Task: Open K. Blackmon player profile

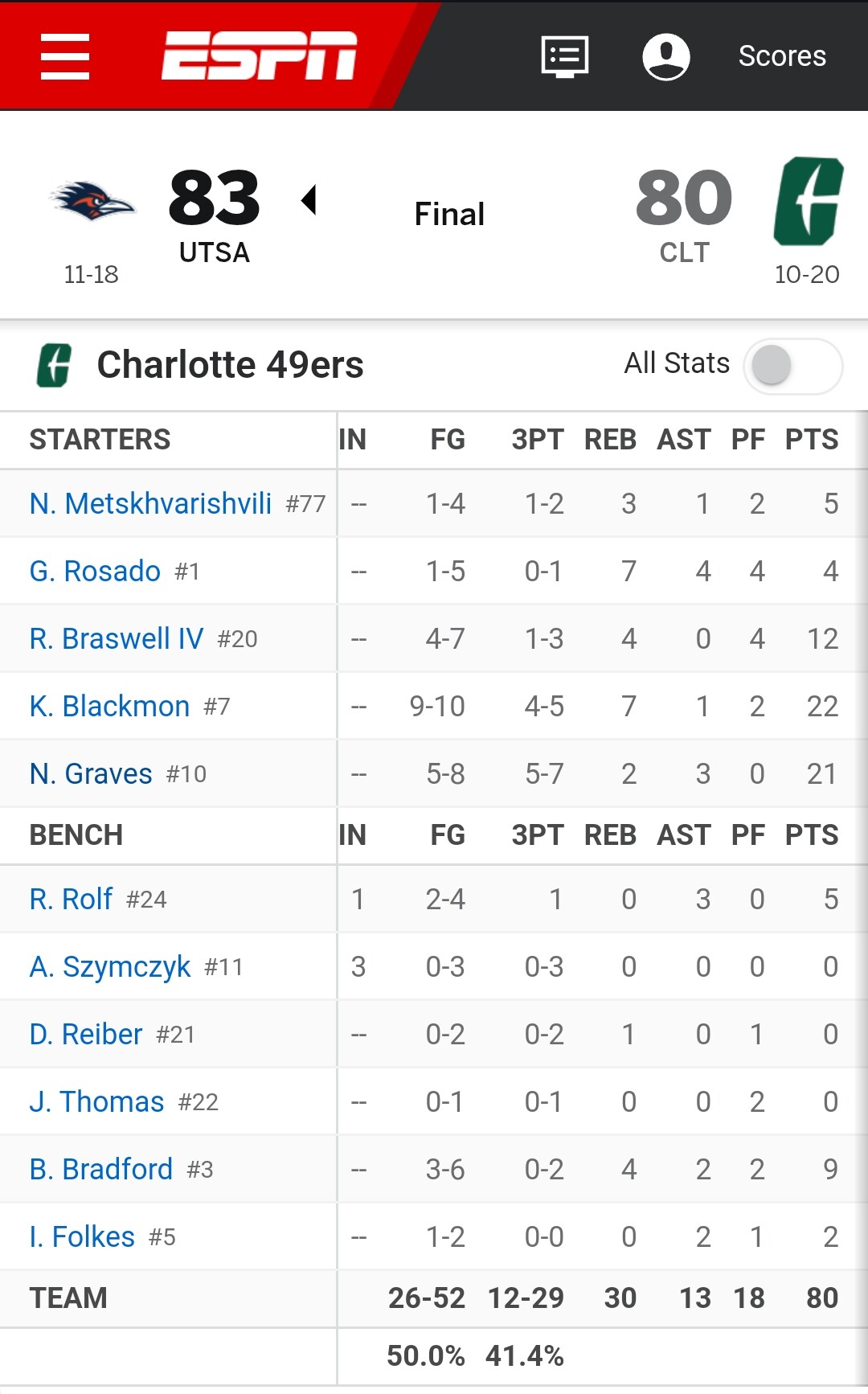Action: 109,707
